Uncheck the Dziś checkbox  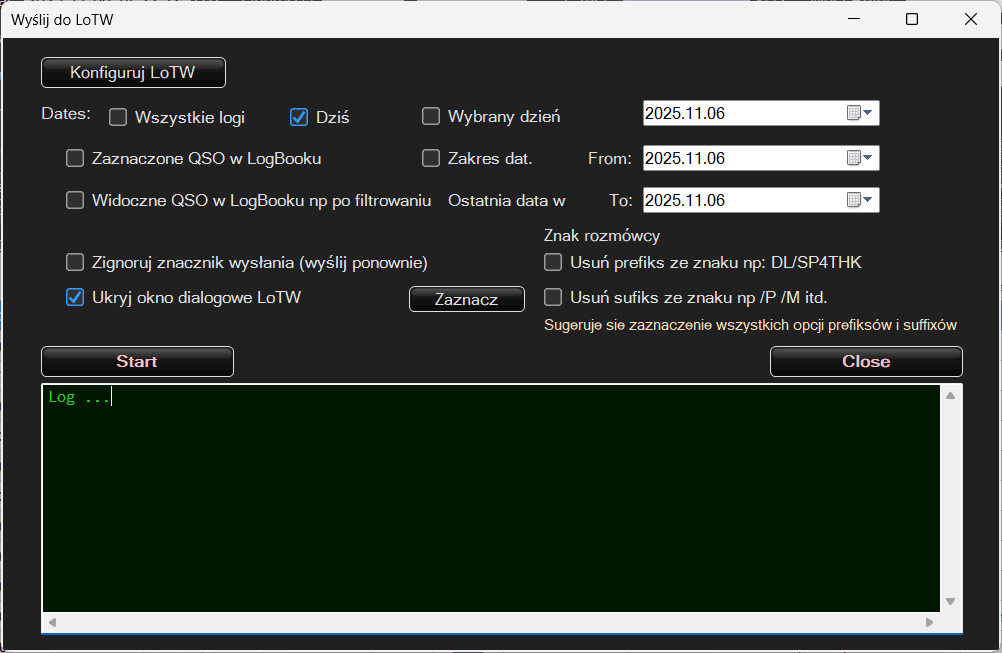[298, 117]
